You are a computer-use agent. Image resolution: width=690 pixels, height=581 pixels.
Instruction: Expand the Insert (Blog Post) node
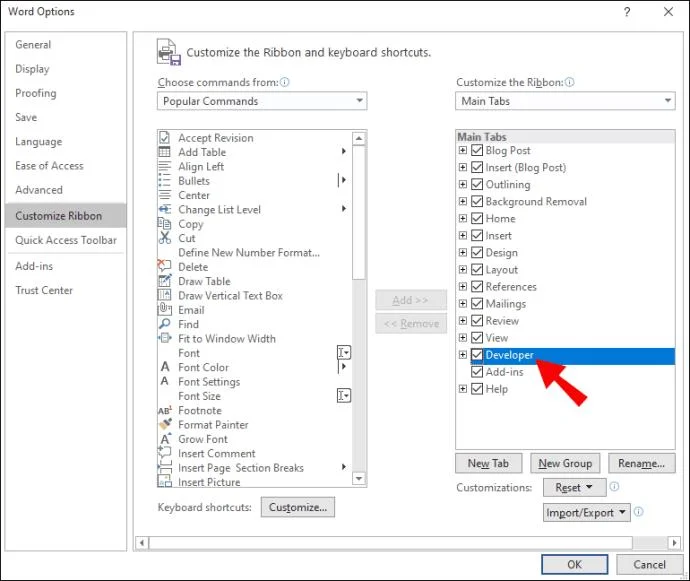click(x=462, y=167)
